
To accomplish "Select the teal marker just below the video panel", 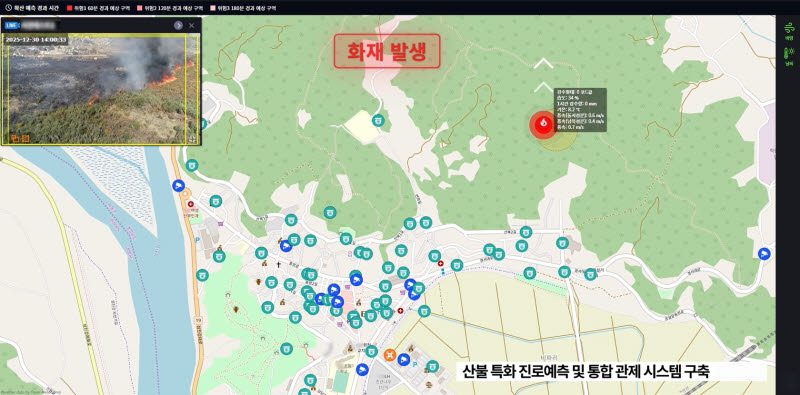I will pos(192,165).
